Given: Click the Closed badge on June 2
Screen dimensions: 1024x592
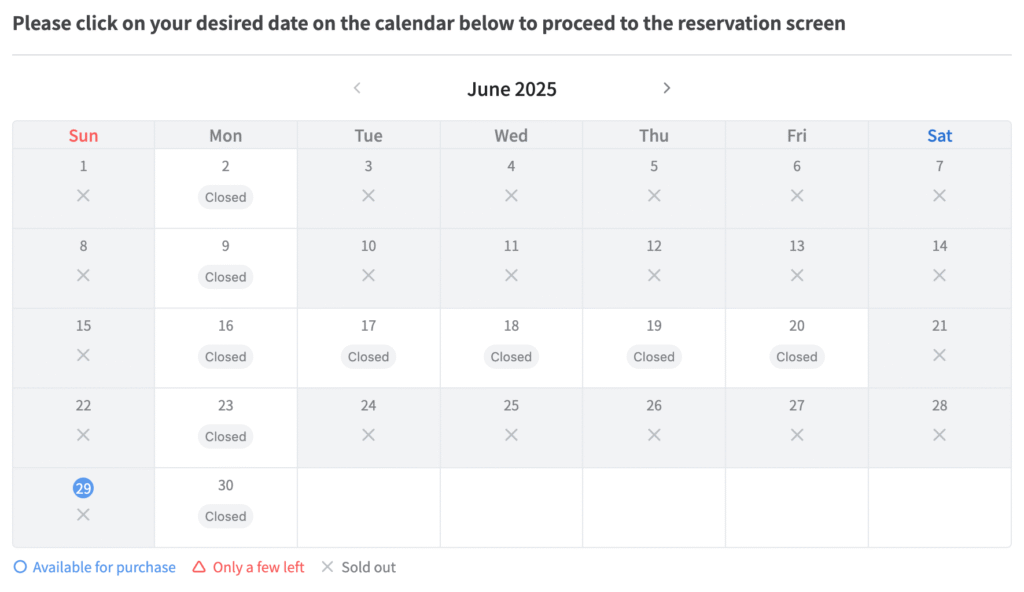Looking at the screenshot, I should point(225,197).
